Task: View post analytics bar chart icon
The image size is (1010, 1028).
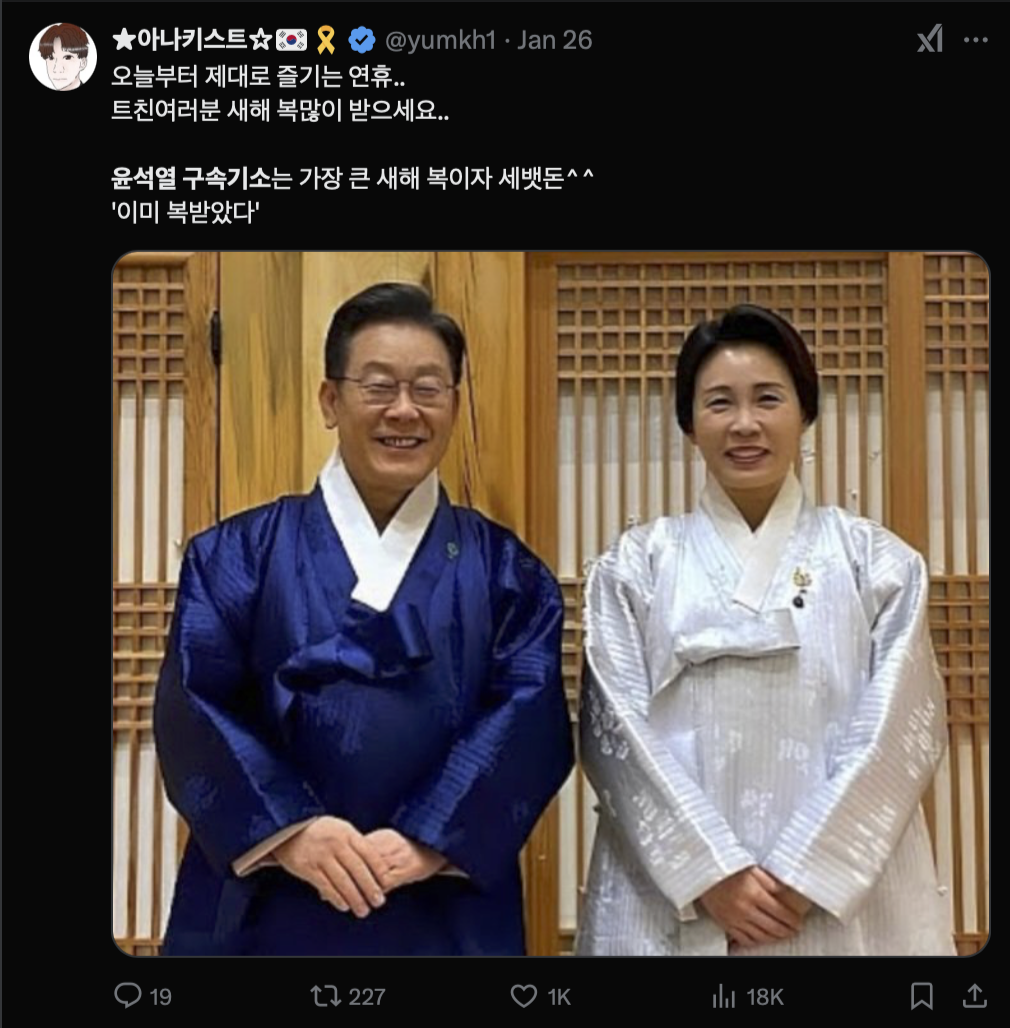Action: click(x=724, y=997)
